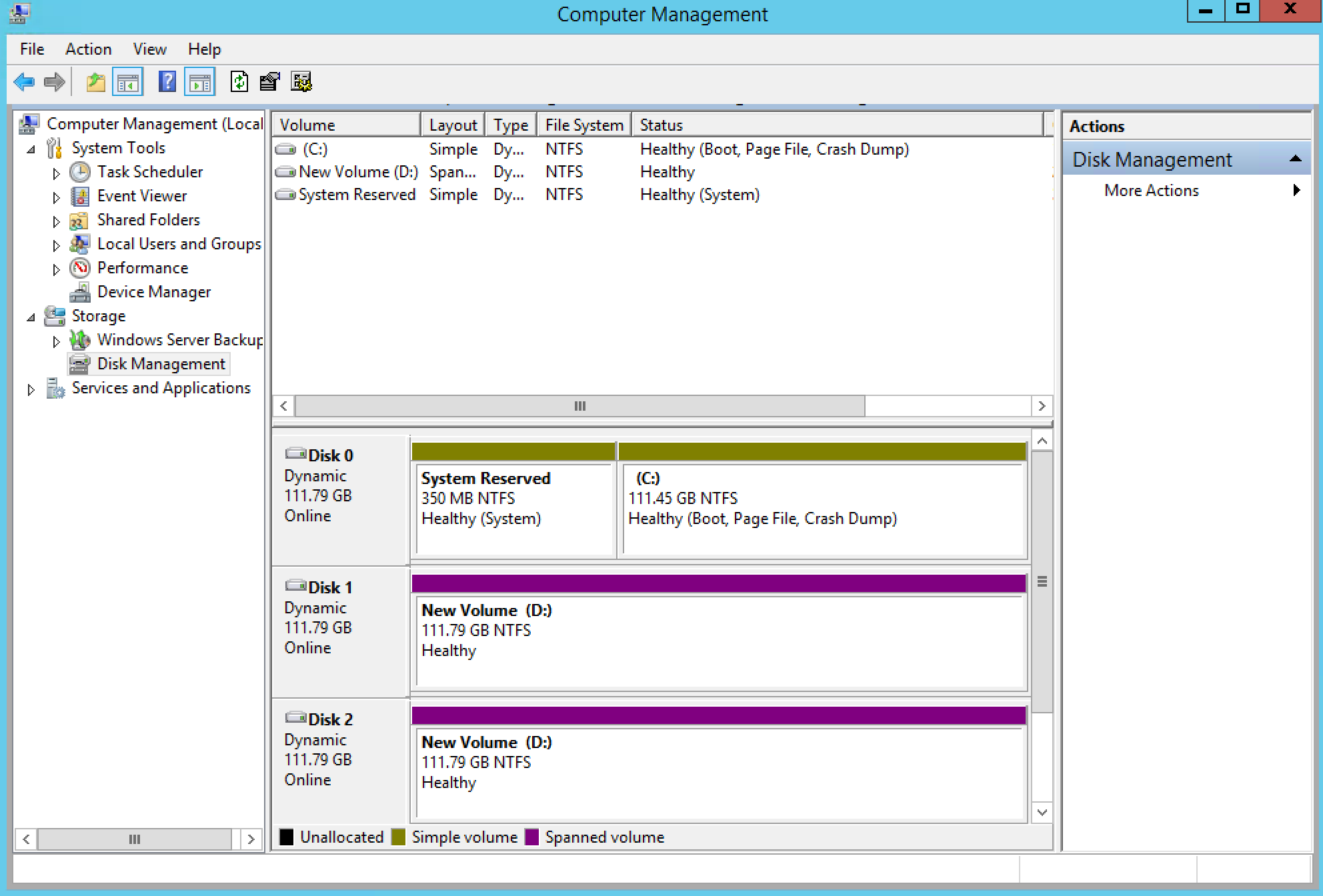Open the Help menu

click(x=204, y=49)
